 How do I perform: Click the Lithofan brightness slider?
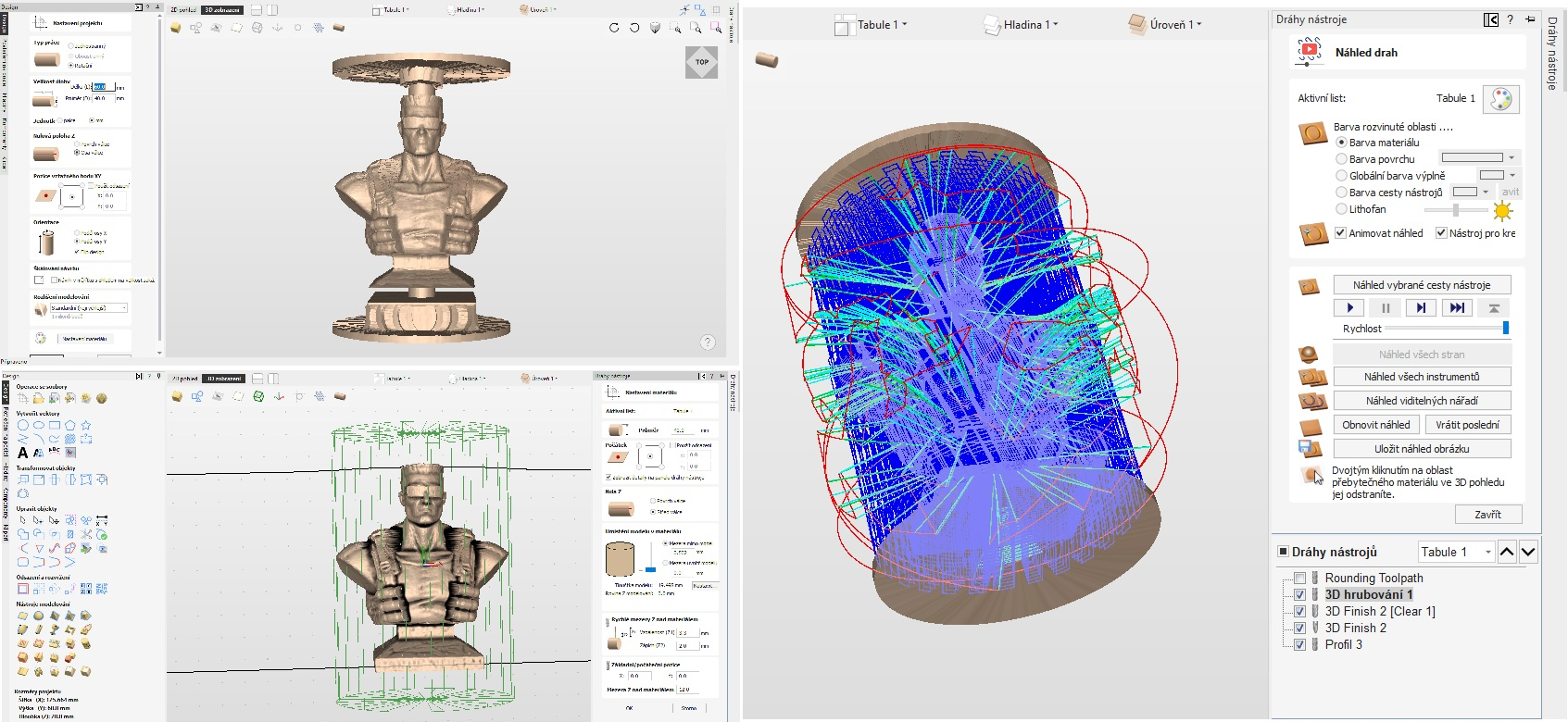tap(1456, 210)
